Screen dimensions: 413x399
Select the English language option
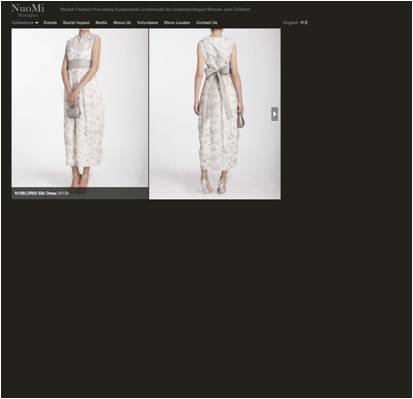click(x=291, y=23)
